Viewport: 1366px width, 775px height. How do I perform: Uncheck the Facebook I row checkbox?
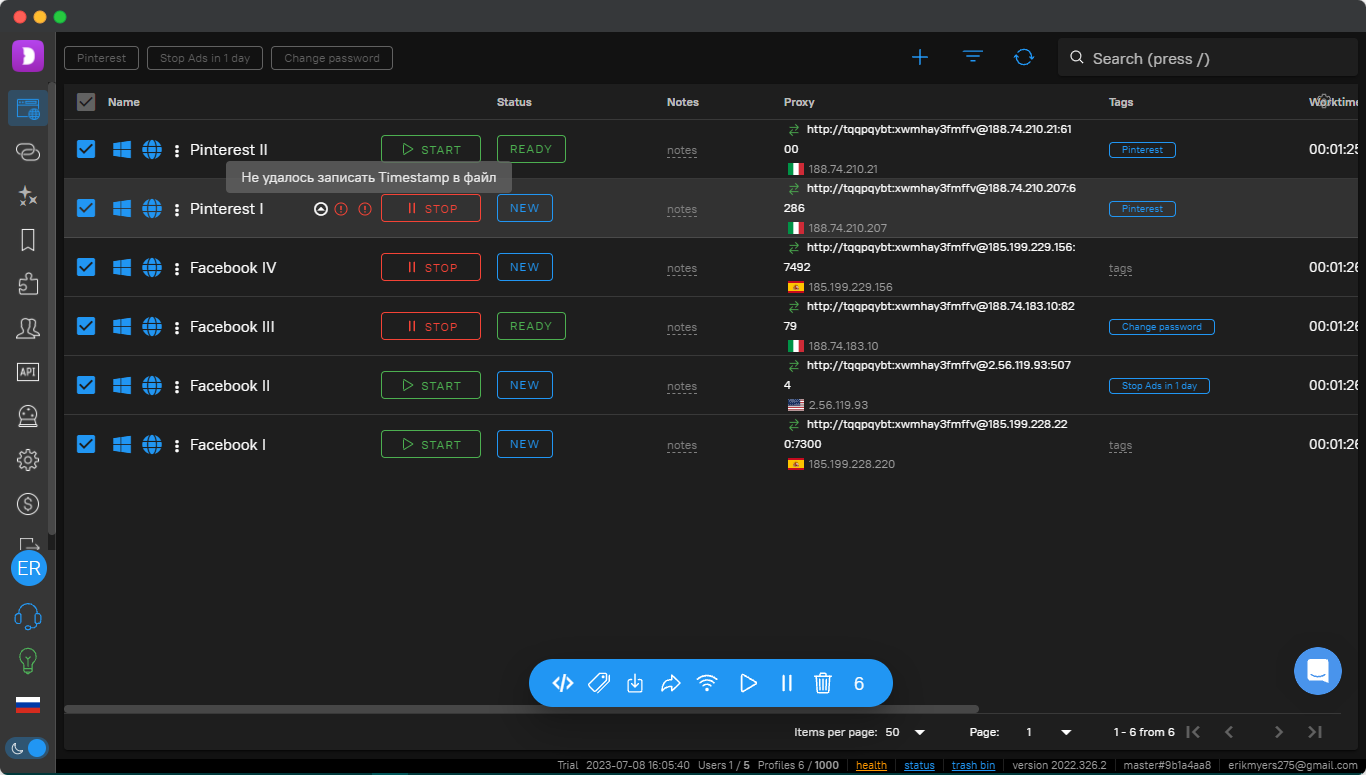(x=86, y=444)
